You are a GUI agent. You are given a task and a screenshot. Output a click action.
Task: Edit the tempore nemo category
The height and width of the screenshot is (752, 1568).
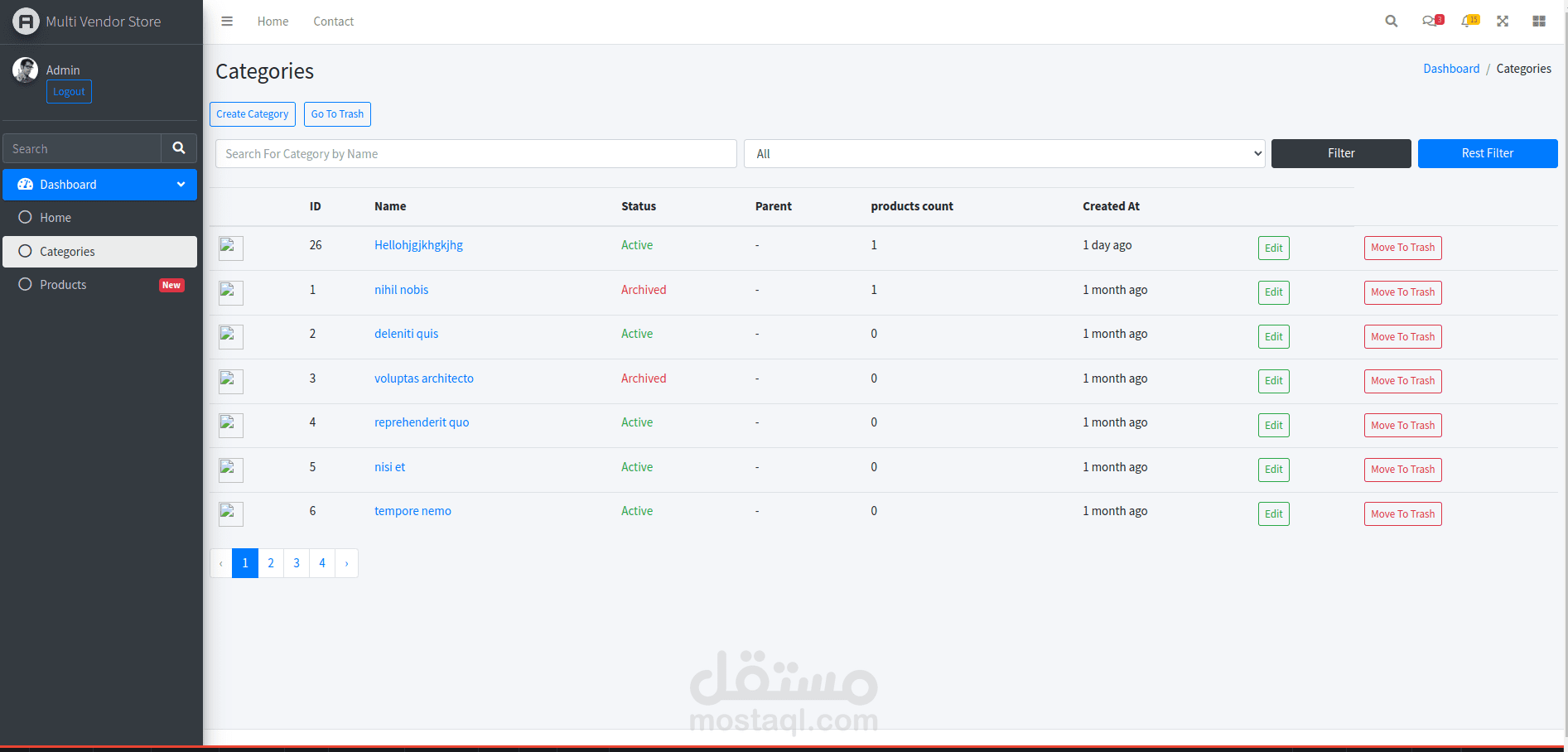[1274, 513]
